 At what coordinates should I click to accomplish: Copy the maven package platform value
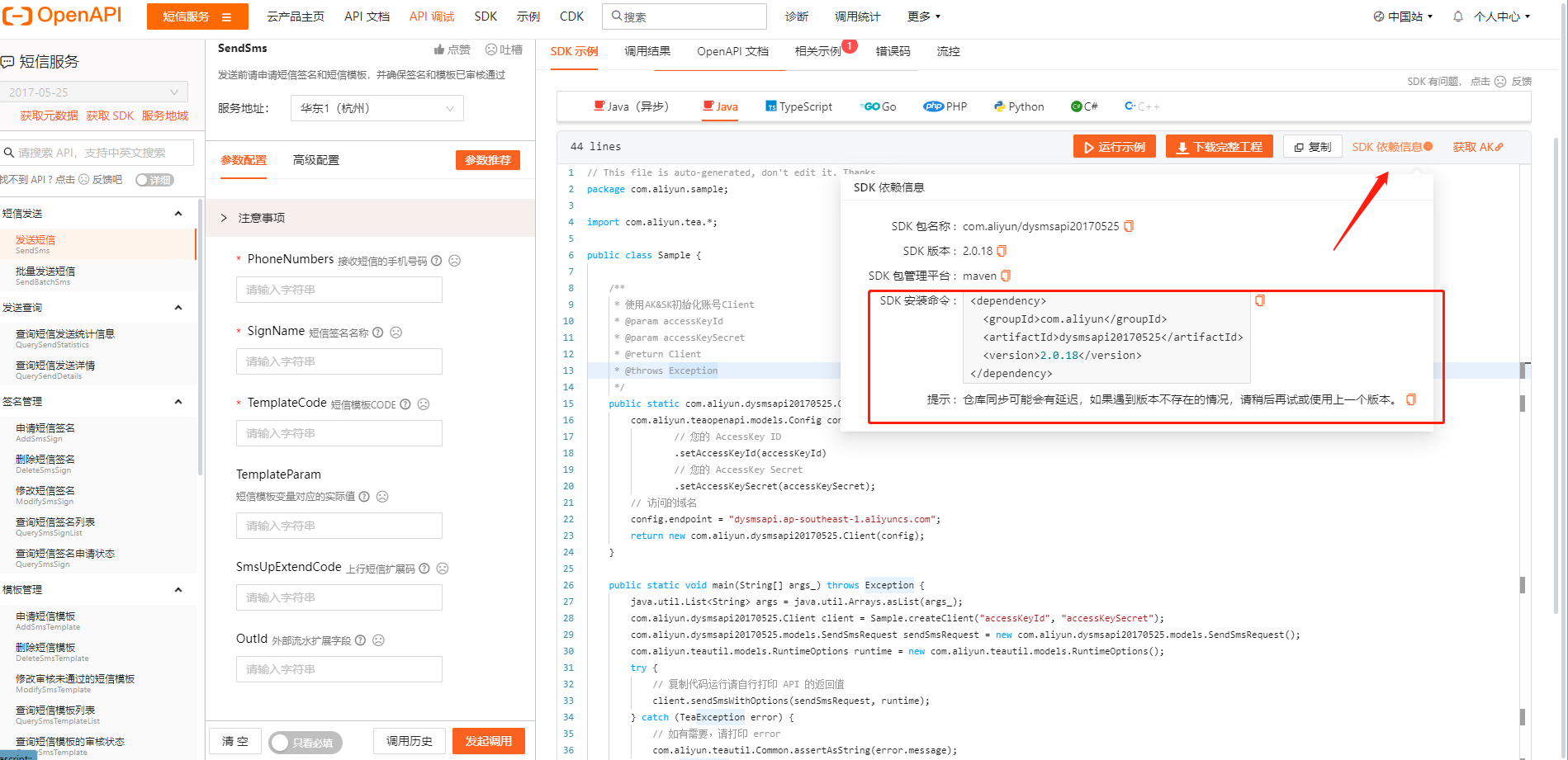coord(1006,276)
